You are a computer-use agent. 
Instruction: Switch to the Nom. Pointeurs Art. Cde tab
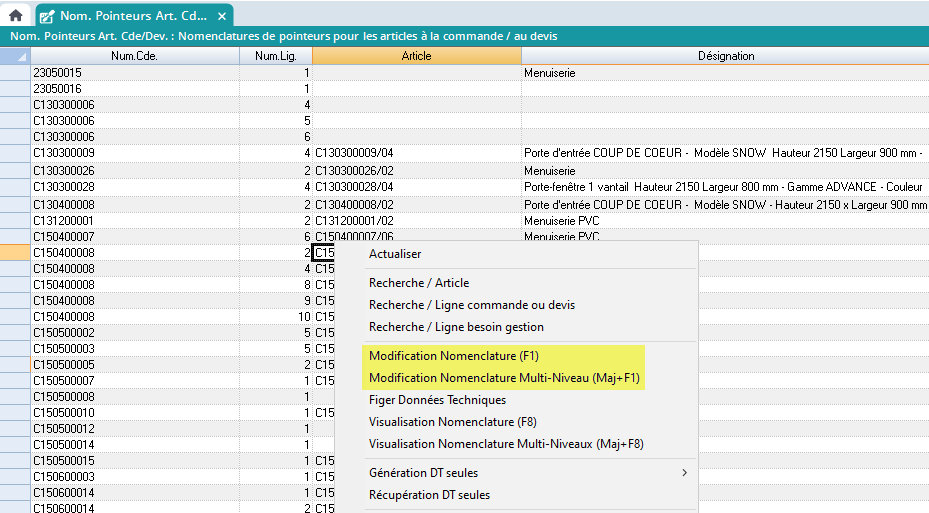coord(132,16)
